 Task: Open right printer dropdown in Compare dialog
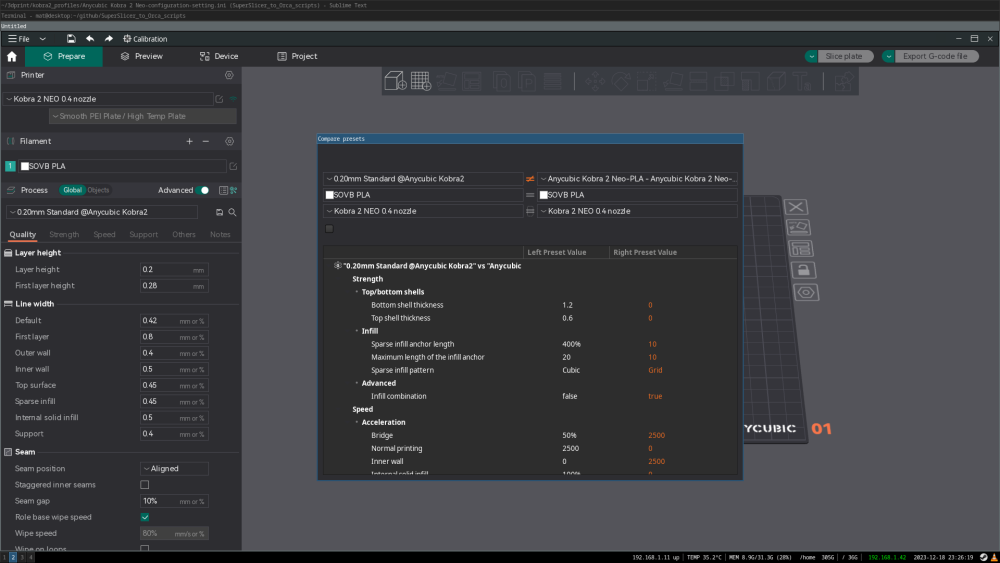coord(637,211)
